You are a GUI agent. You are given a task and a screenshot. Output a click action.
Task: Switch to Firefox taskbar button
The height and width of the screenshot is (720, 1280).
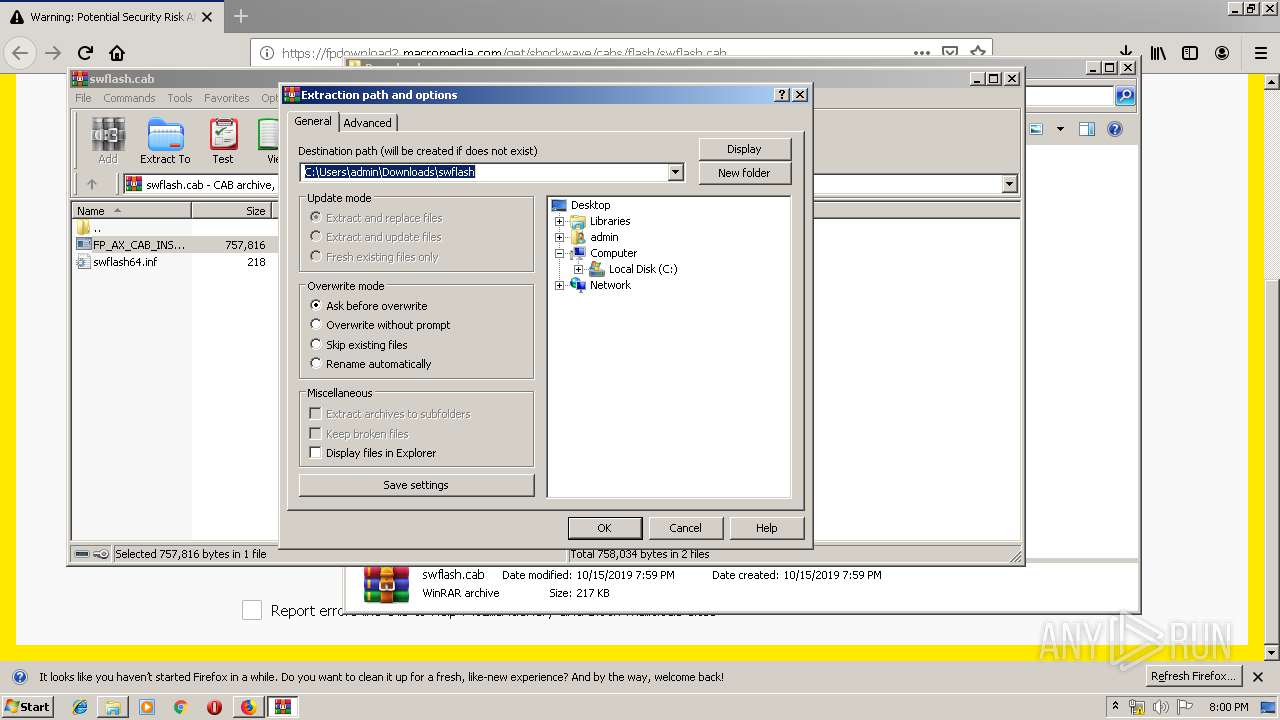pos(248,707)
